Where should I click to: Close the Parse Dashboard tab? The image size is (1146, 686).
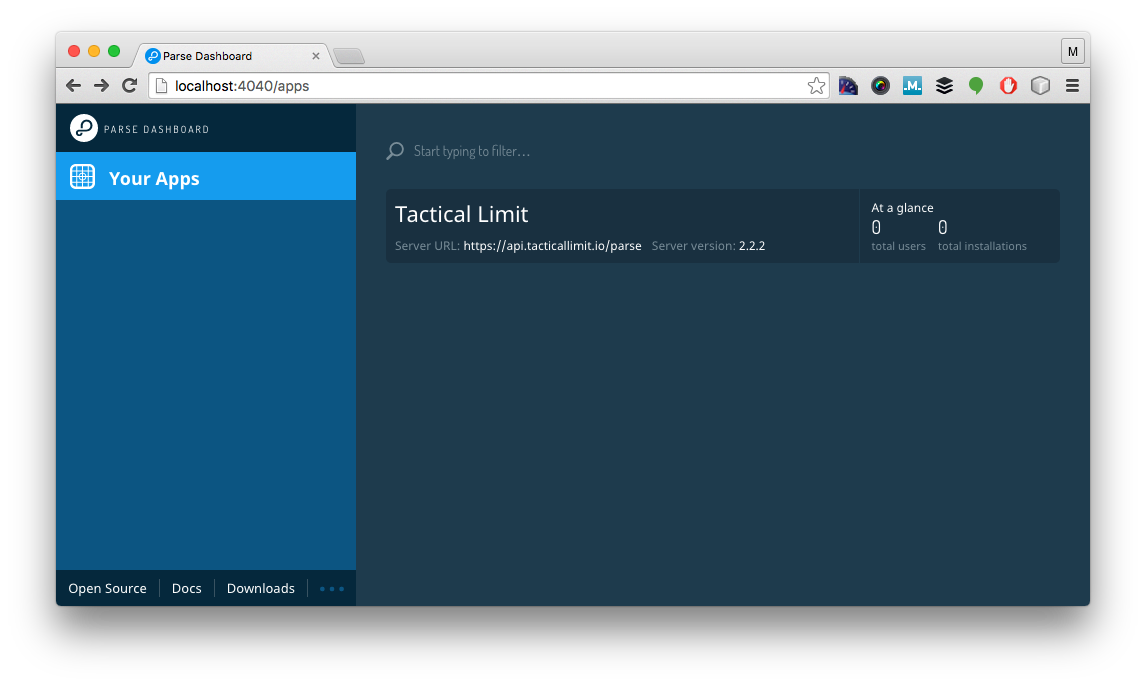click(316, 56)
